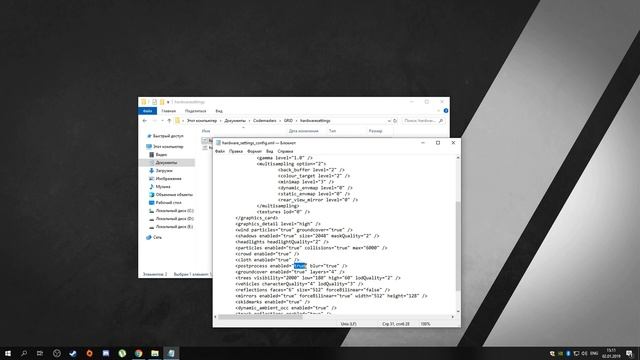The height and width of the screenshot is (360, 640).
Task: Open Документы folder in the sidebar
Action: point(166,162)
